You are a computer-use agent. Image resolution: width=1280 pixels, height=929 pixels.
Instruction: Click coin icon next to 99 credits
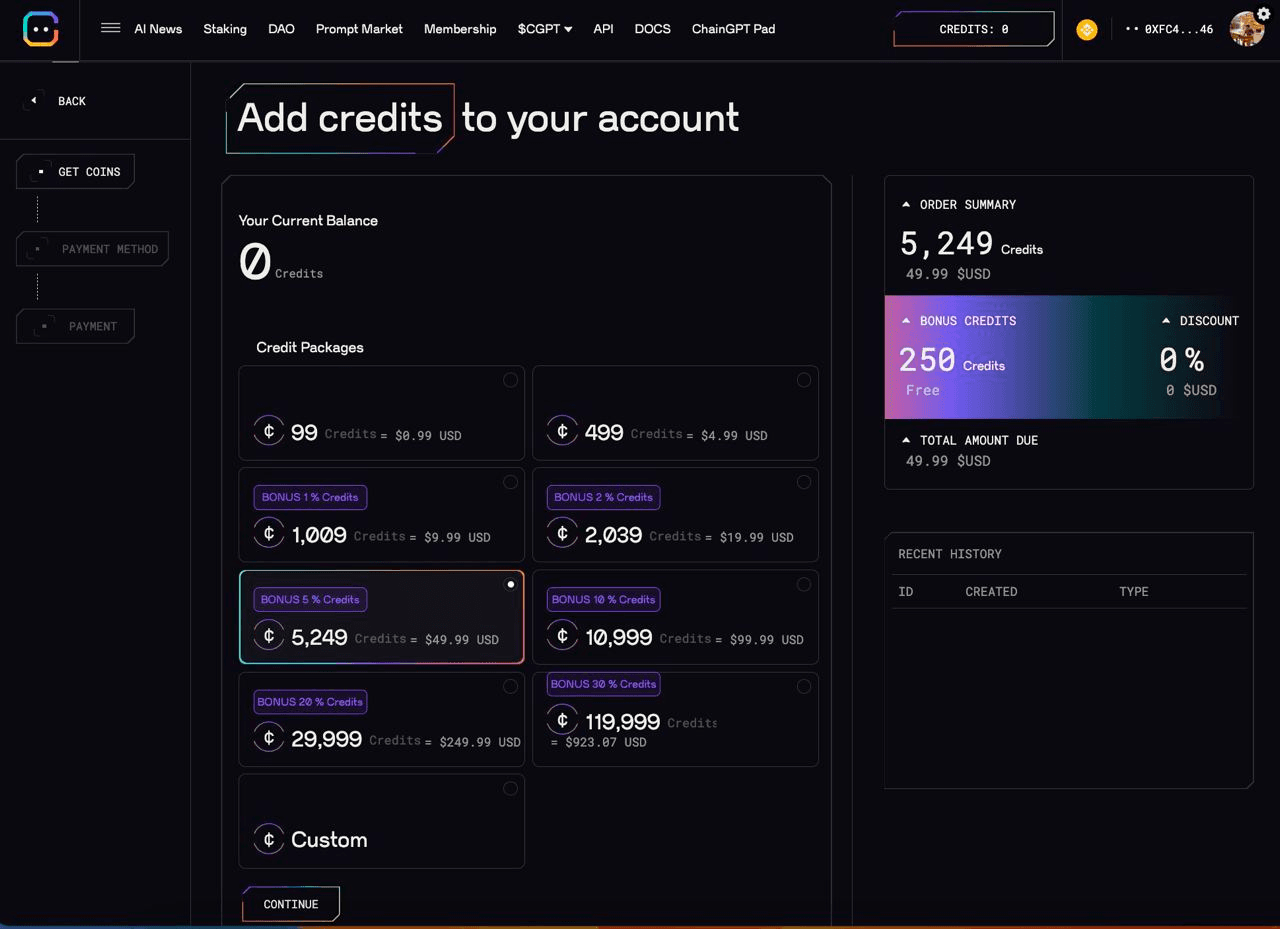[268, 431]
